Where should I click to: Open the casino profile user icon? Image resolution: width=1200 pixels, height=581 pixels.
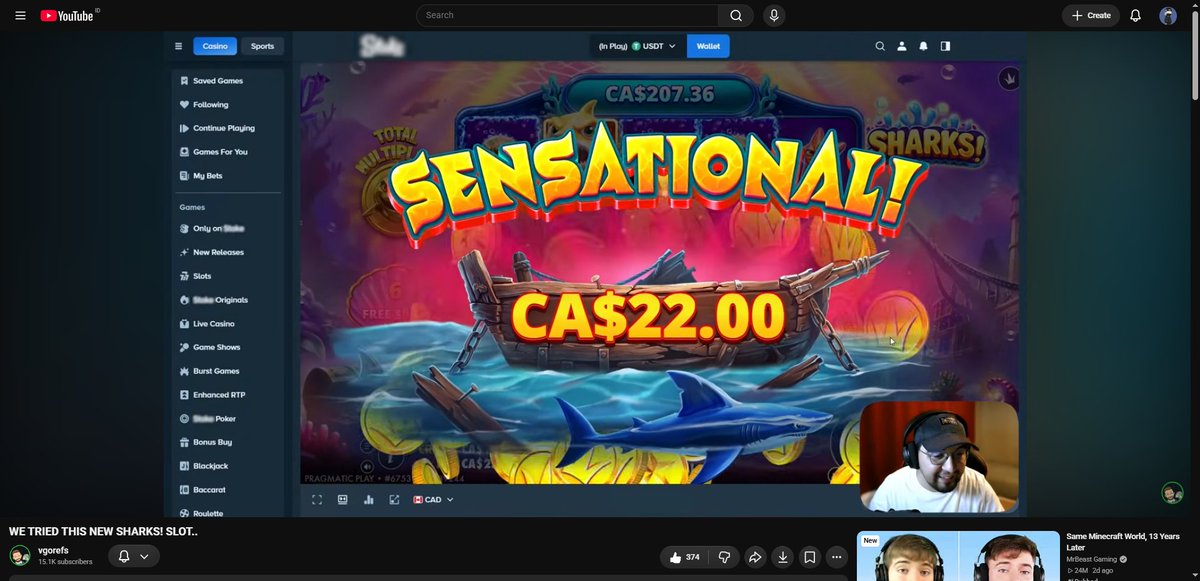(x=902, y=46)
